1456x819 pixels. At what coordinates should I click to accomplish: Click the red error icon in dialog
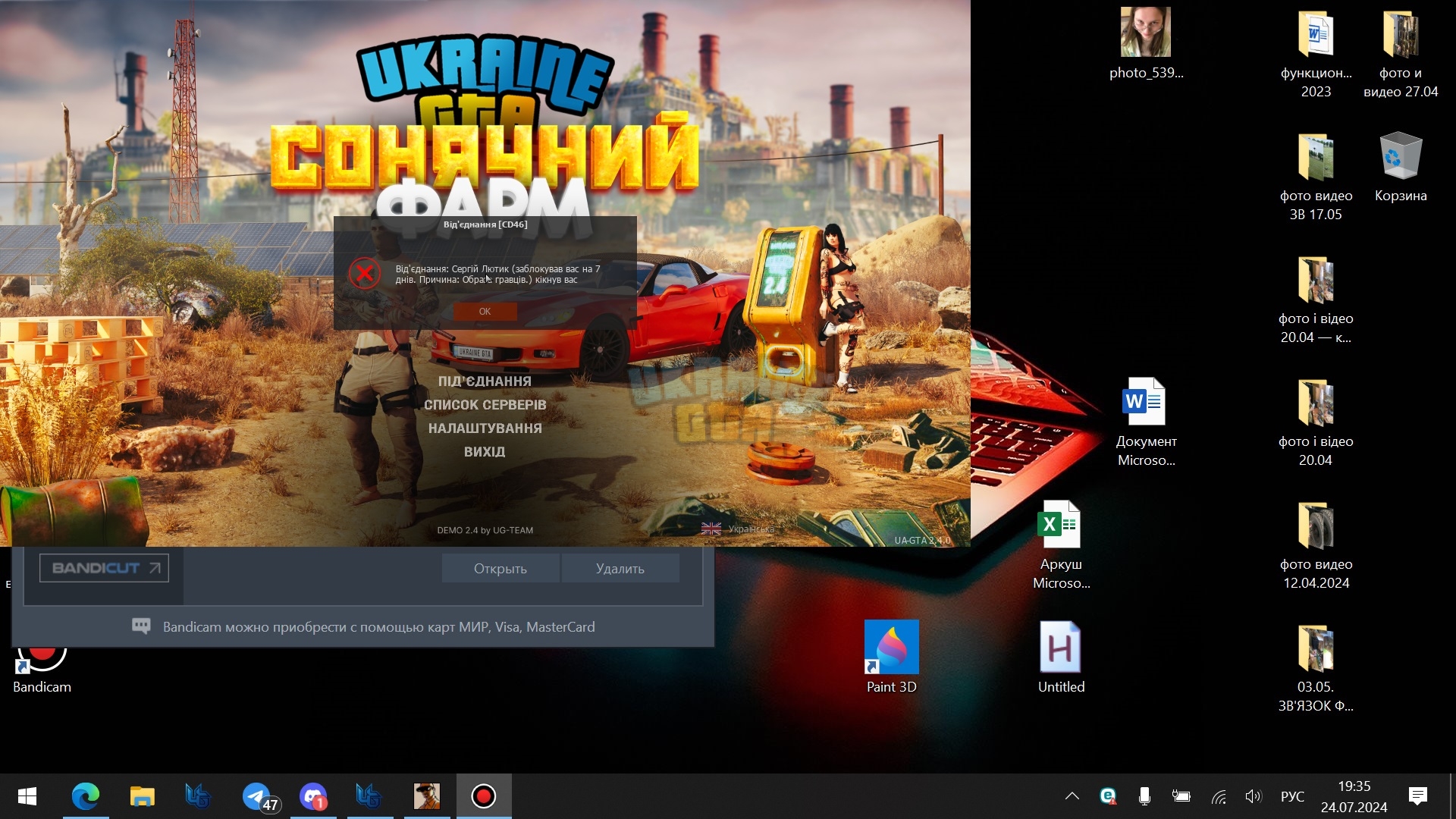point(364,273)
